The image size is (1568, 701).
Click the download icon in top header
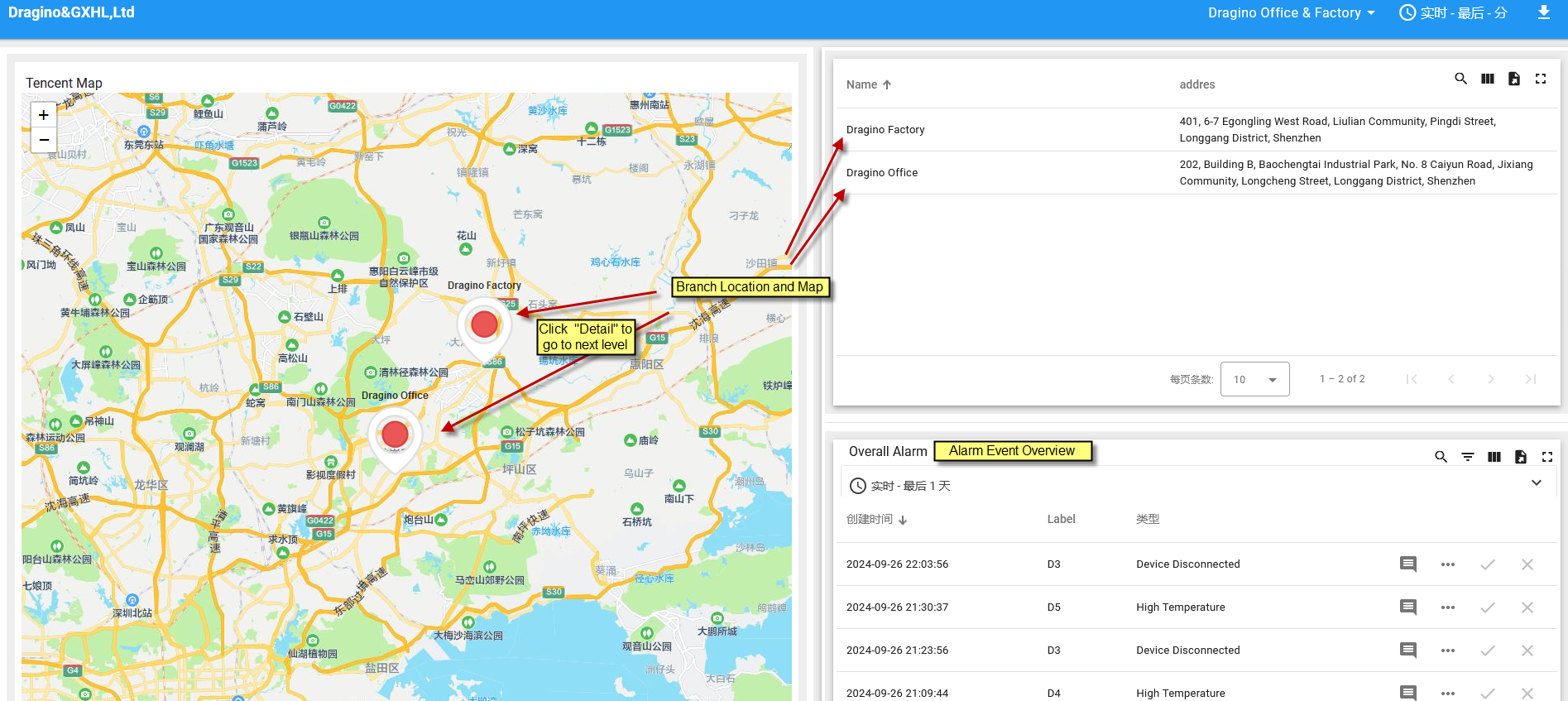click(x=1543, y=13)
